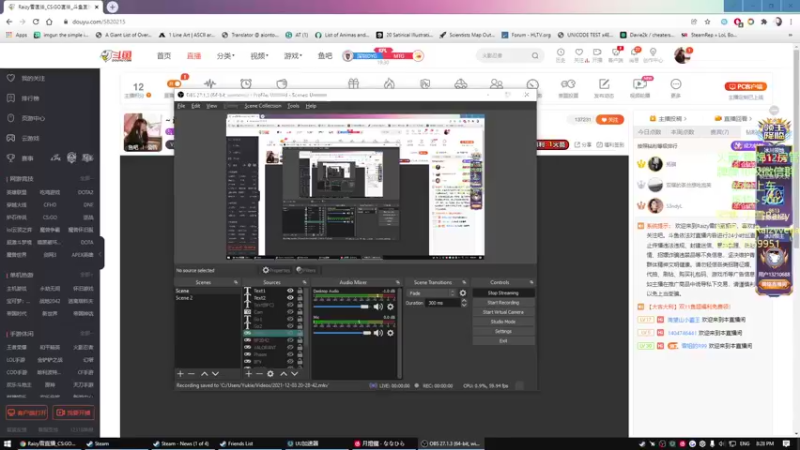800x450 pixels.
Task: Click Start Recording button
Action: tap(503, 303)
